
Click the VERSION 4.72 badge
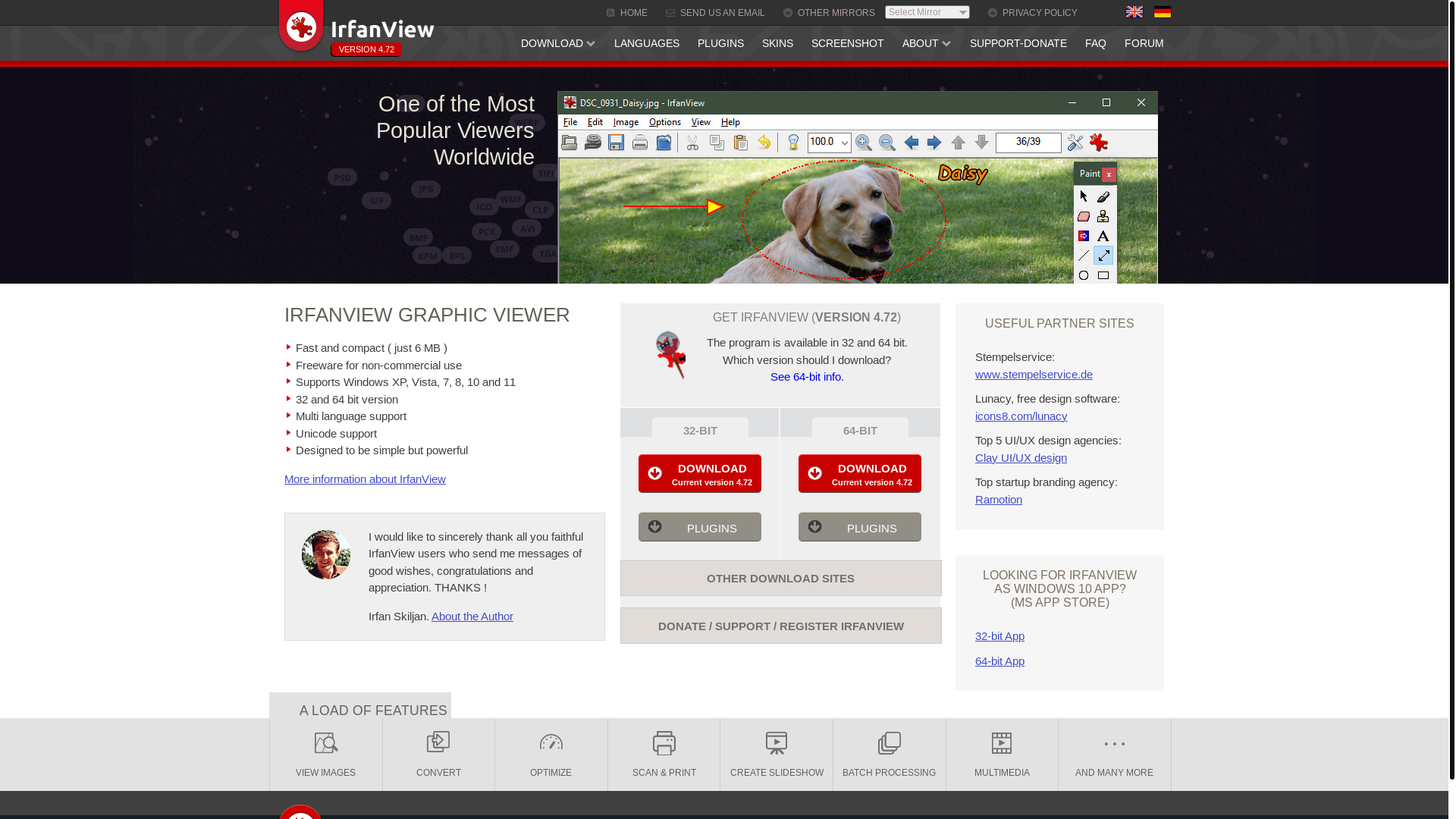366,49
